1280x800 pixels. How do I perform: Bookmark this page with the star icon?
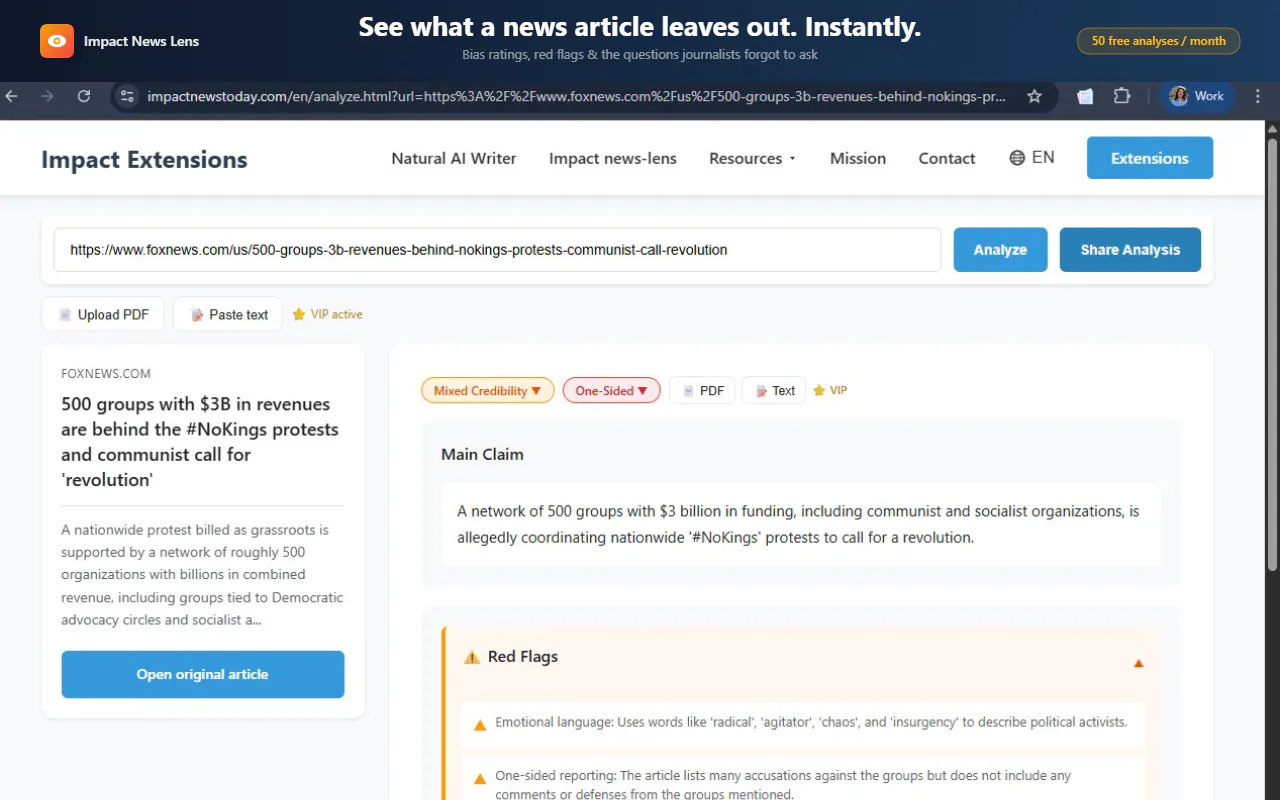pyautogui.click(x=1035, y=96)
